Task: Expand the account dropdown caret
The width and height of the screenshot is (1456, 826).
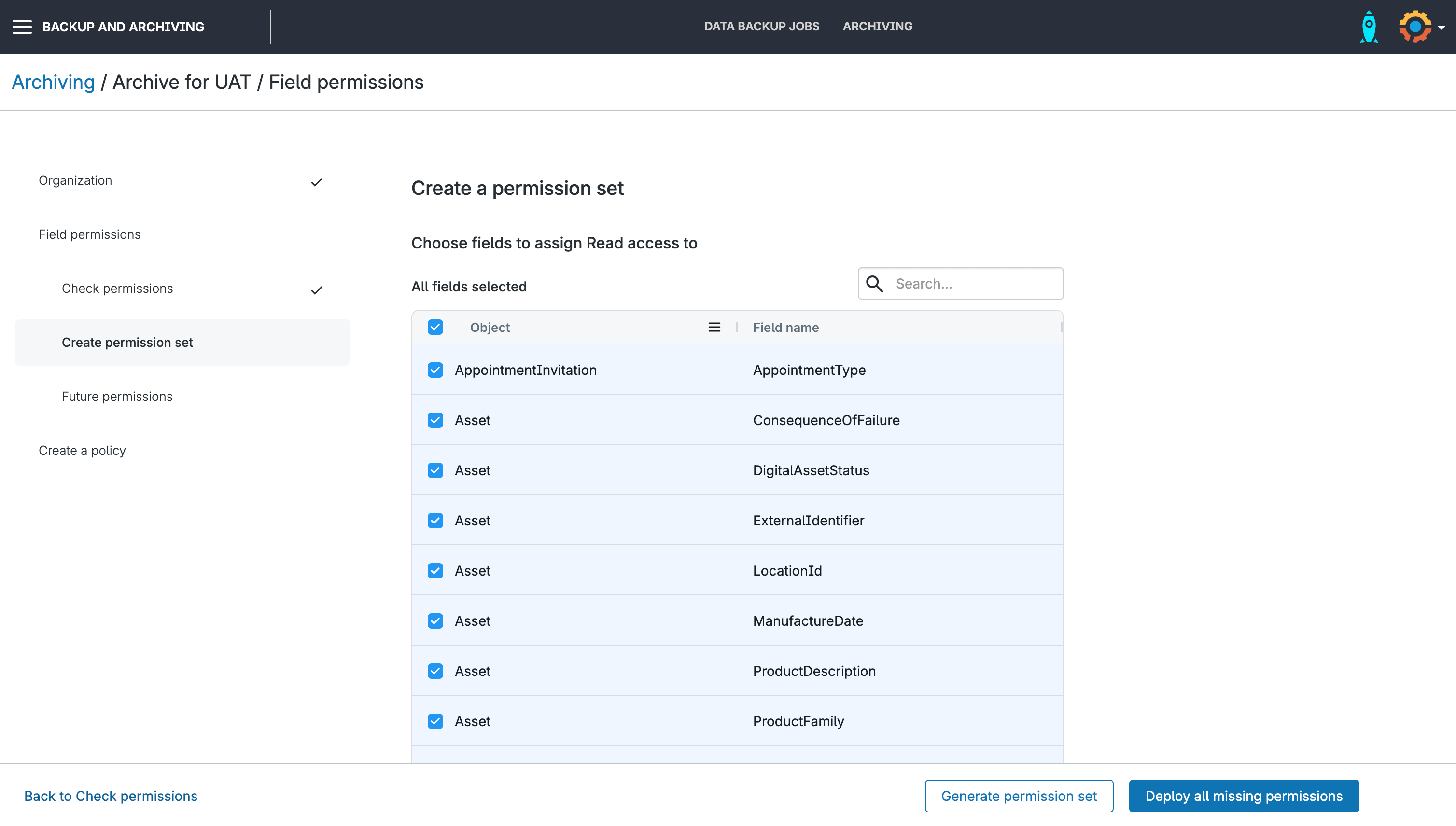Action: (x=1441, y=28)
